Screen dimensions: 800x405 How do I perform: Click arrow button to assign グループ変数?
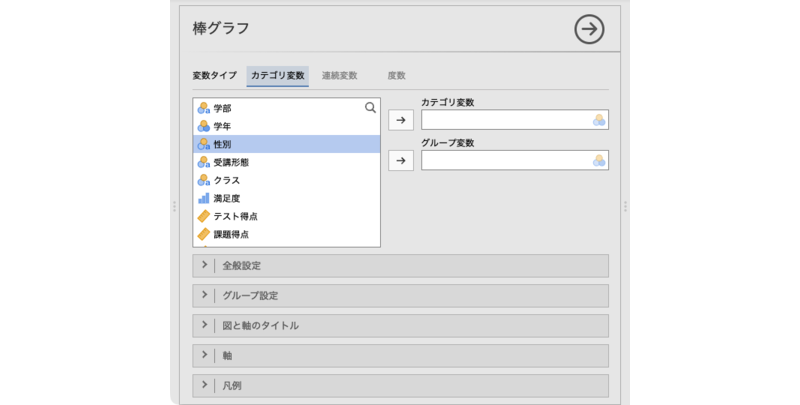[x=401, y=160]
